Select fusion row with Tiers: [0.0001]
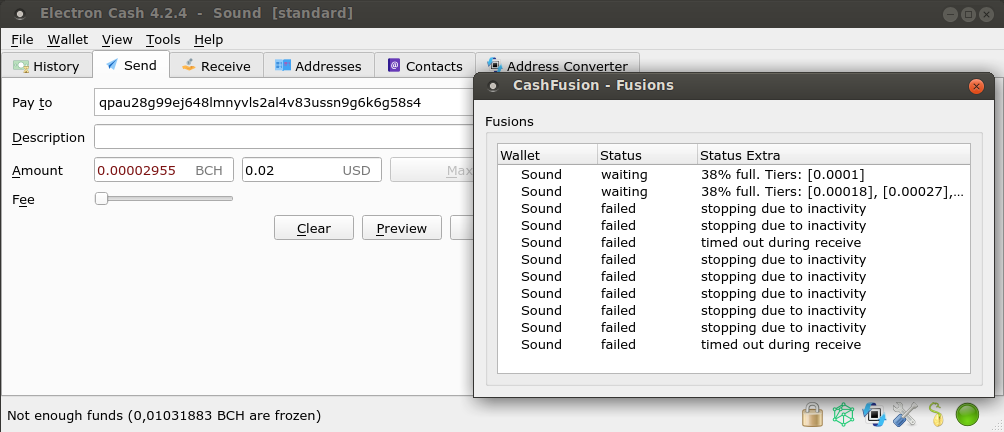Image resolution: width=1004 pixels, height=432 pixels. (x=734, y=174)
